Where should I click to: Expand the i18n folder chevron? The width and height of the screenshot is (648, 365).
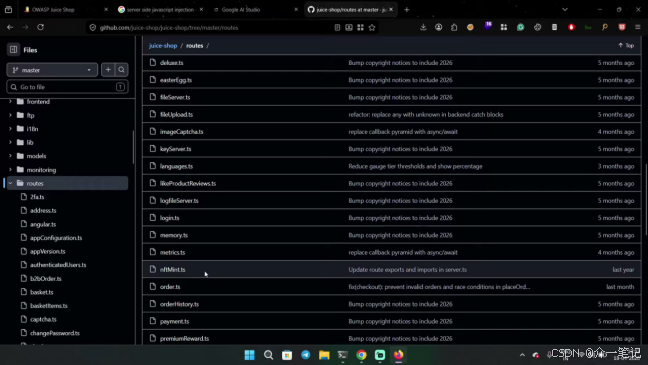10,129
